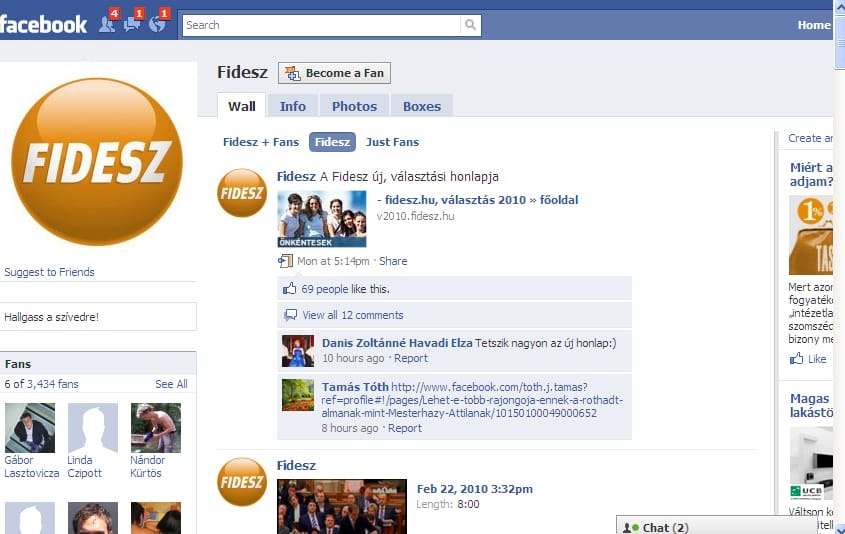Click the Danis Zoltánné Havadi Elza name link
The width and height of the screenshot is (845, 534).
tap(397, 343)
